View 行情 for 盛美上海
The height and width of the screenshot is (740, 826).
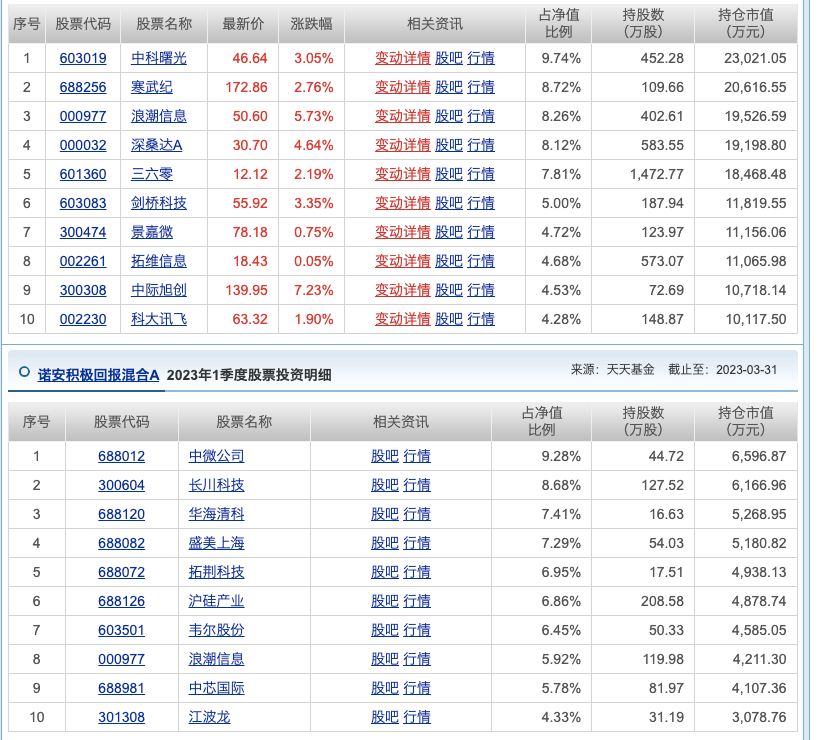click(417, 543)
